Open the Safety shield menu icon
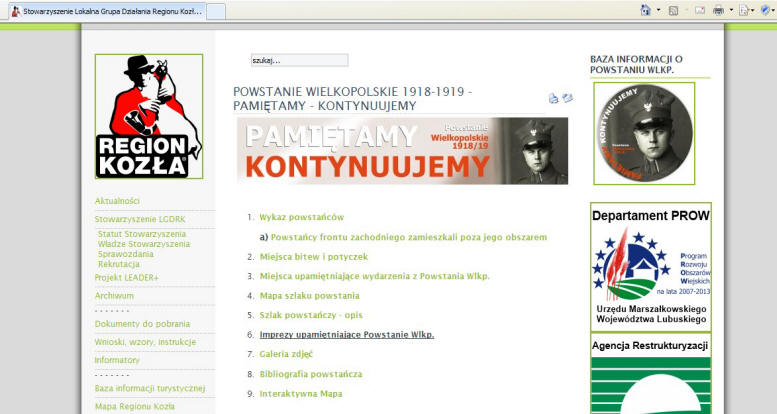Image resolution: width=777 pixels, height=414 pixels. (766, 10)
